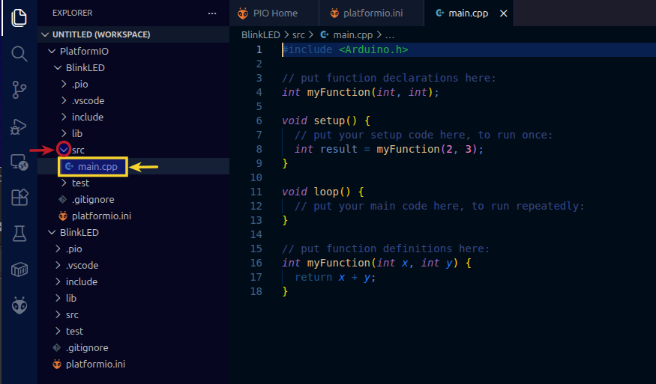Click line number 8 in the gutter
Viewport: 656px width, 384px height.
(259, 149)
